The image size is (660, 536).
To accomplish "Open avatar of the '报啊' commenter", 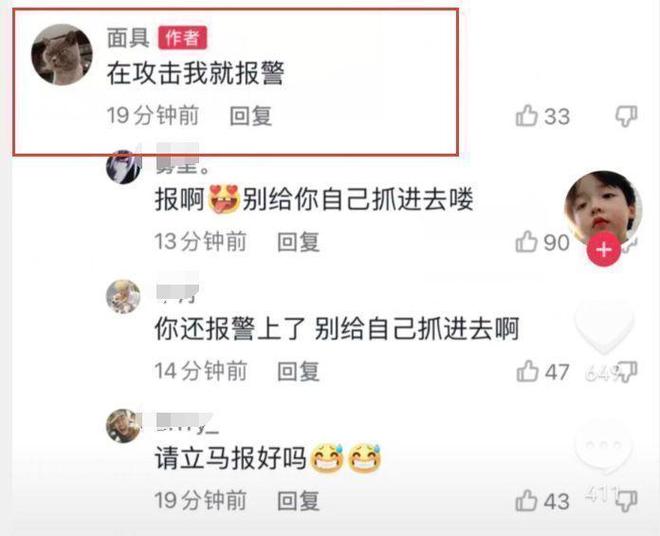I will (x=123, y=167).
